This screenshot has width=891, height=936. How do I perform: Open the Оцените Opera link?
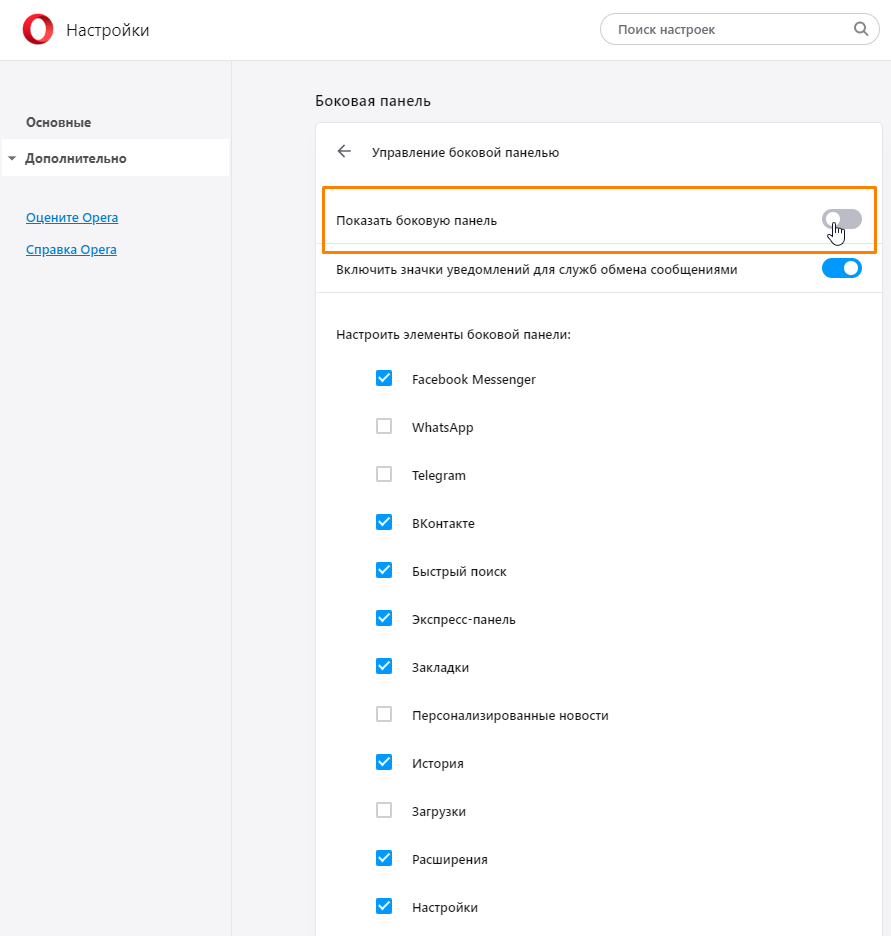(72, 218)
